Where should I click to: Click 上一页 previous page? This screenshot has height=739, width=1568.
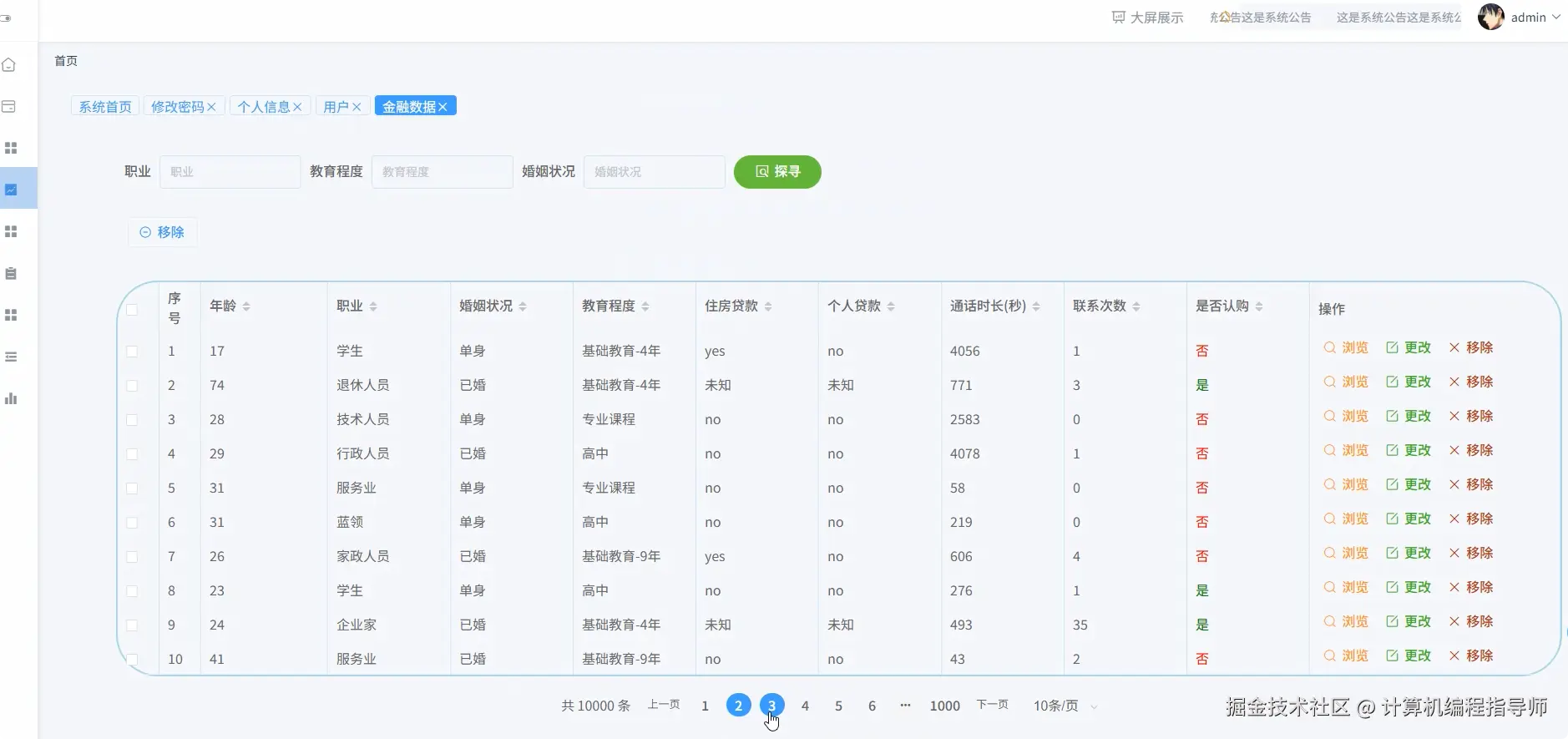(x=664, y=705)
